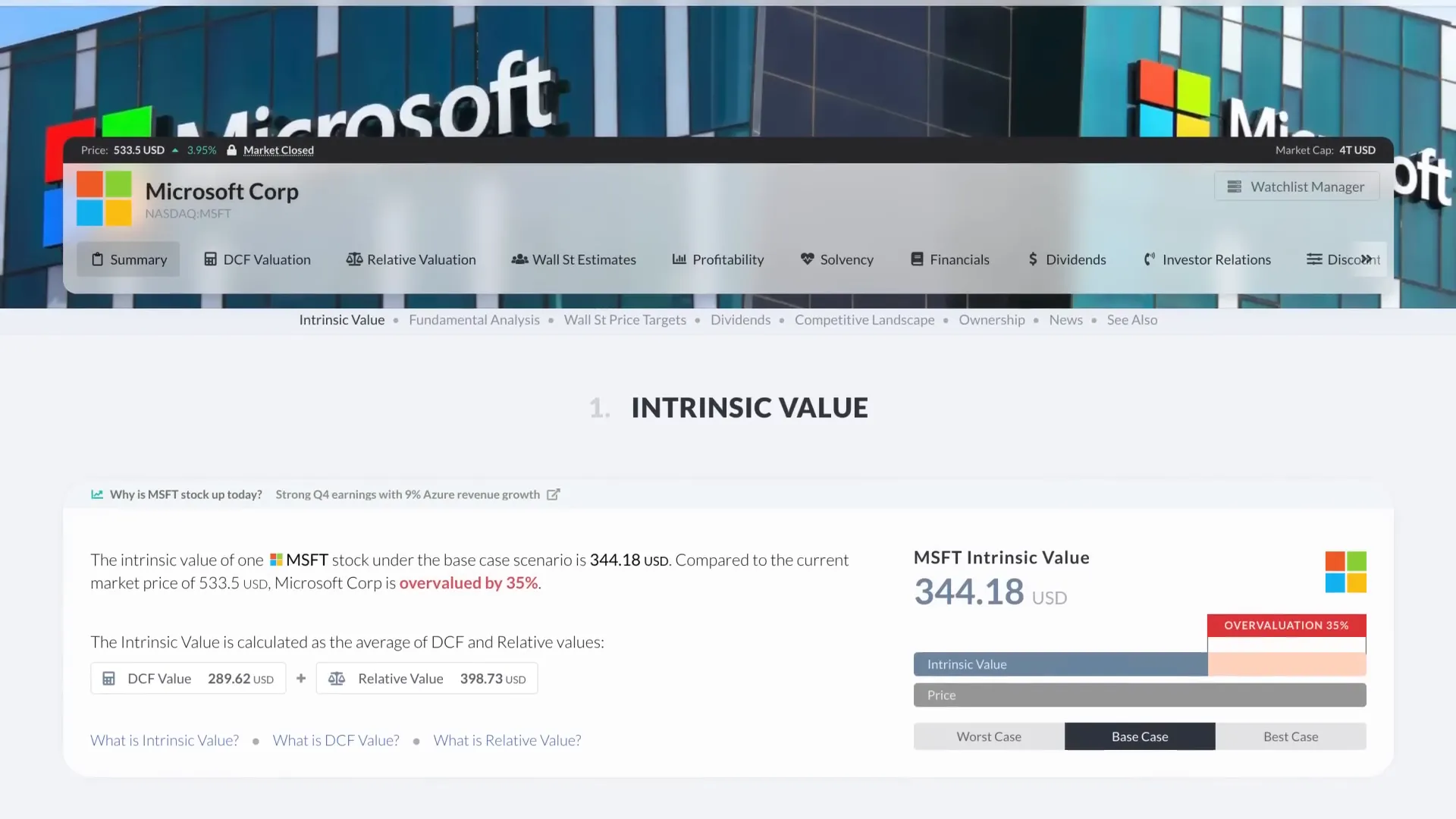The image size is (1456, 819).
Task: Jump to Wall St Price Targets section
Action: (625, 320)
